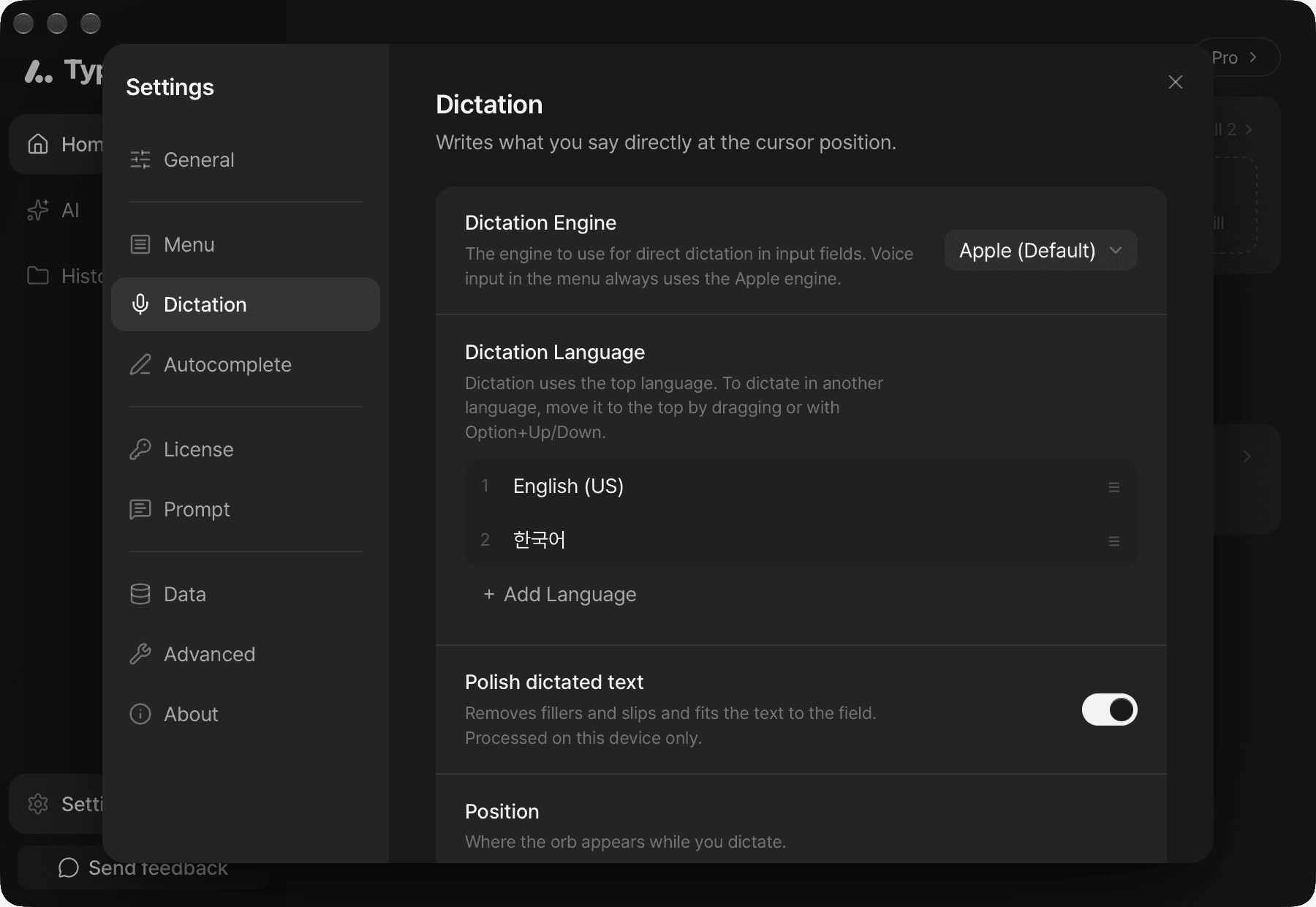1316x907 pixels.
Task: Click the Data database icon
Action: click(x=140, y=594)
